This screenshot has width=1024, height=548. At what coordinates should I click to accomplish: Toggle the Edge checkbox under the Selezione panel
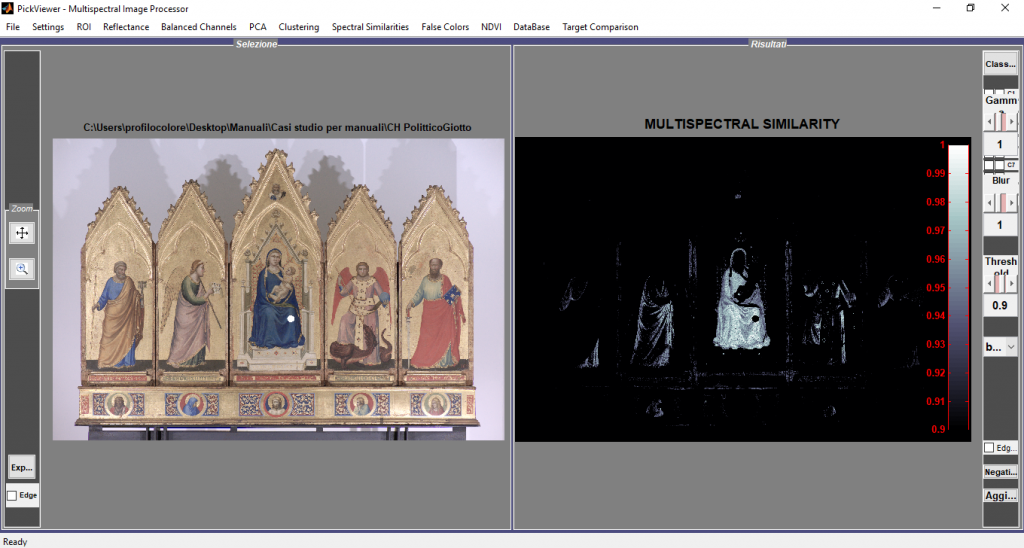tap(12, 496)
